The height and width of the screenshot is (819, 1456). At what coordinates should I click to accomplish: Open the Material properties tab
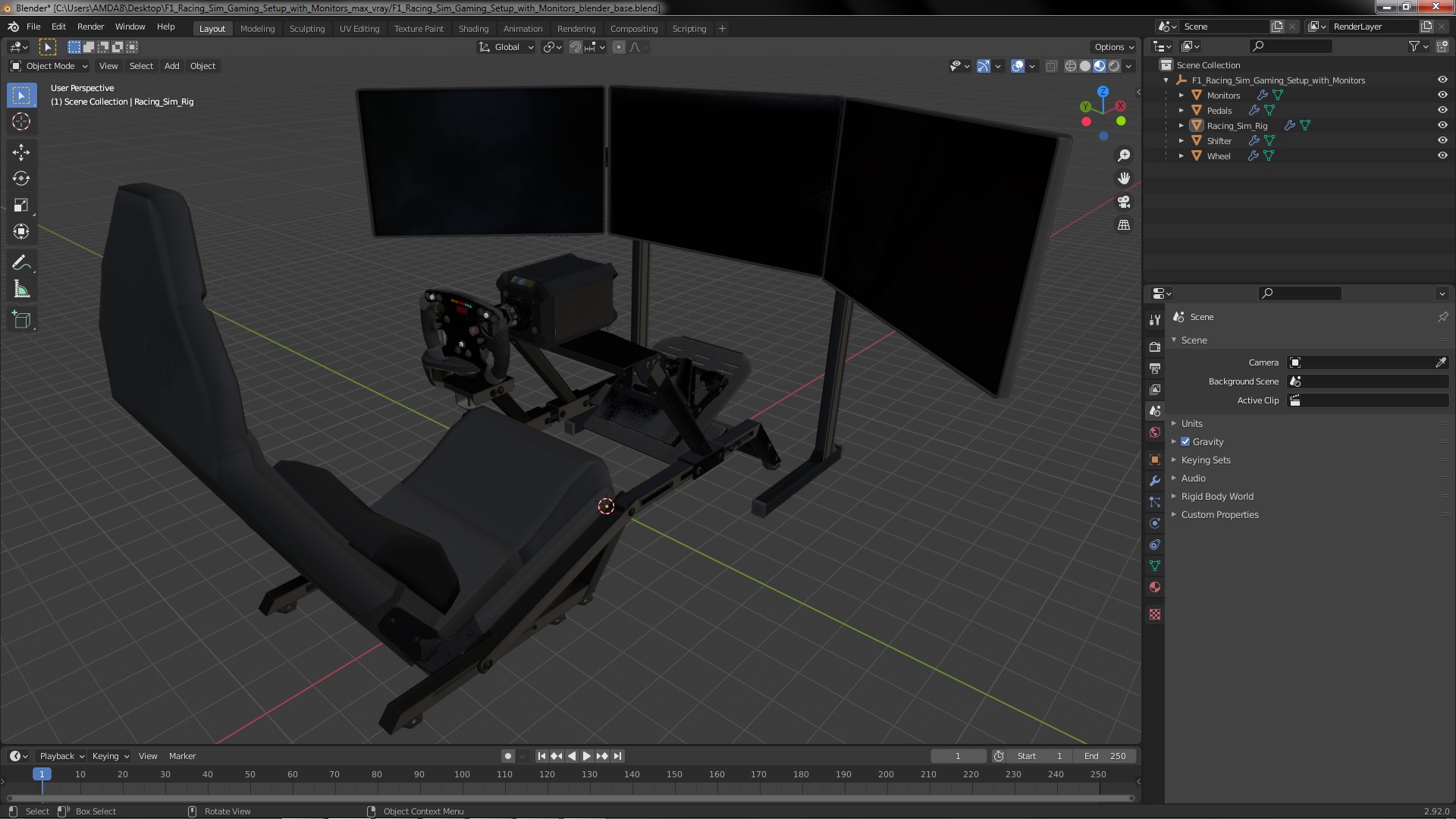point(1155,587)
